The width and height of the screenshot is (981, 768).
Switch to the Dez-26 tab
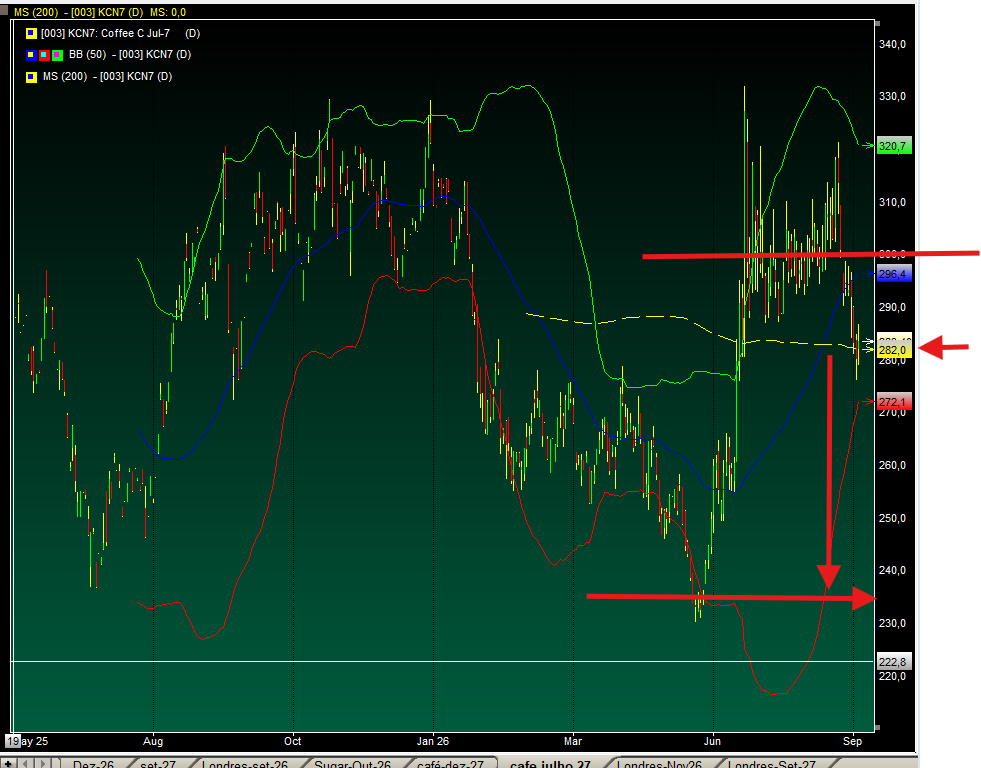pyautogui.click(x=93, y=764)
